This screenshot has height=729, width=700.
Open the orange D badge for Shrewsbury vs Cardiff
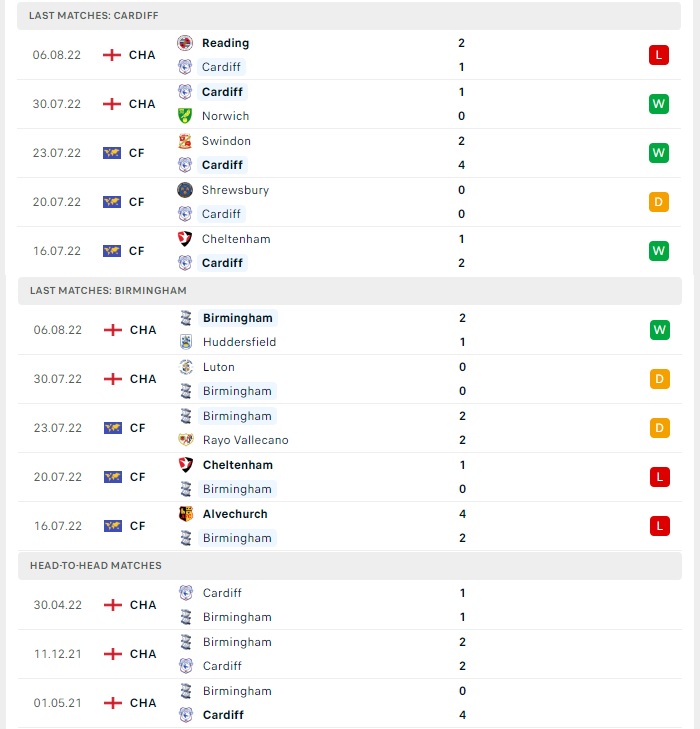coord(659,202)
